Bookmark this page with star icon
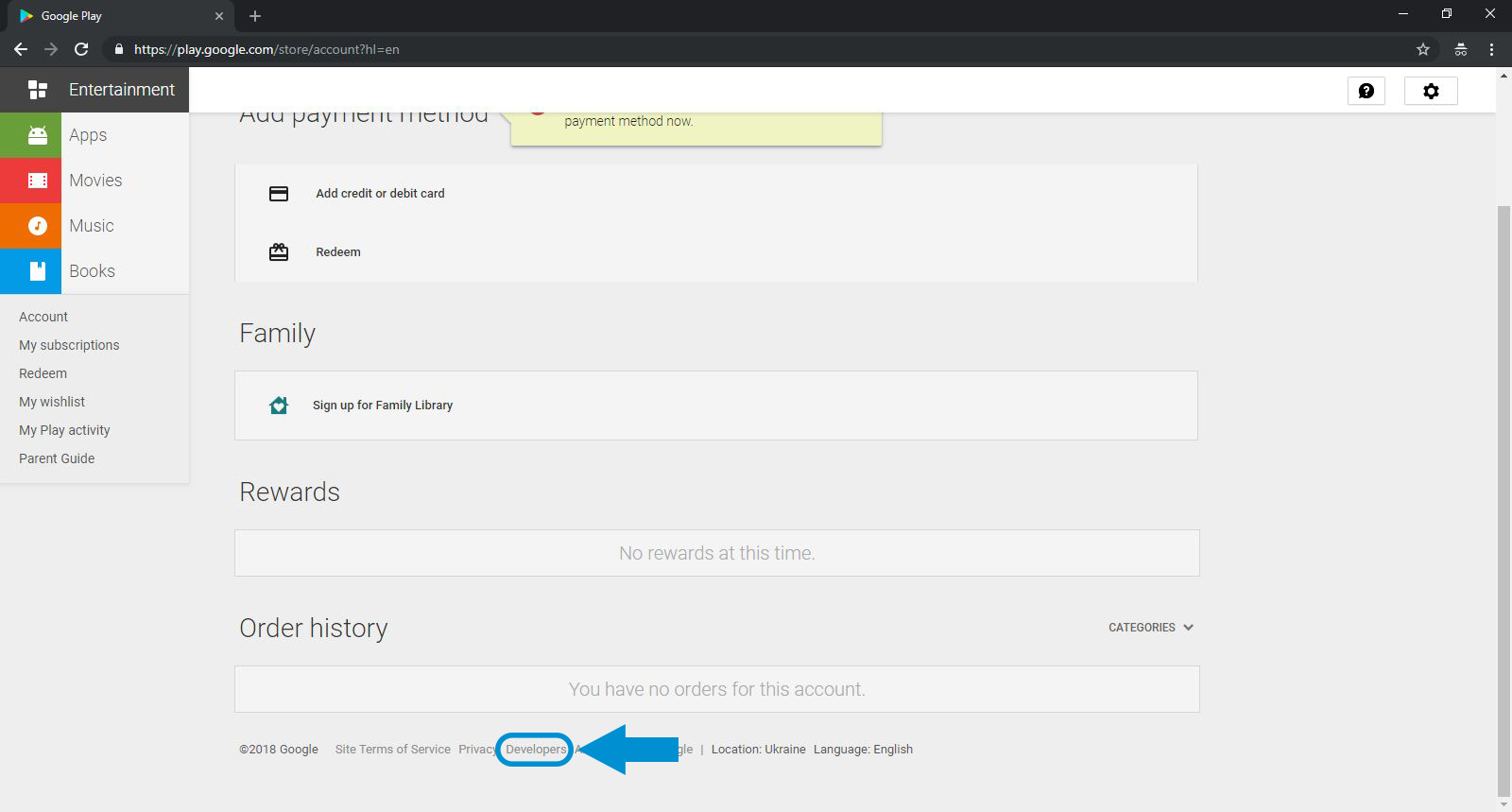Viewport: 1512px width, 812px height. pos(1423,49)
